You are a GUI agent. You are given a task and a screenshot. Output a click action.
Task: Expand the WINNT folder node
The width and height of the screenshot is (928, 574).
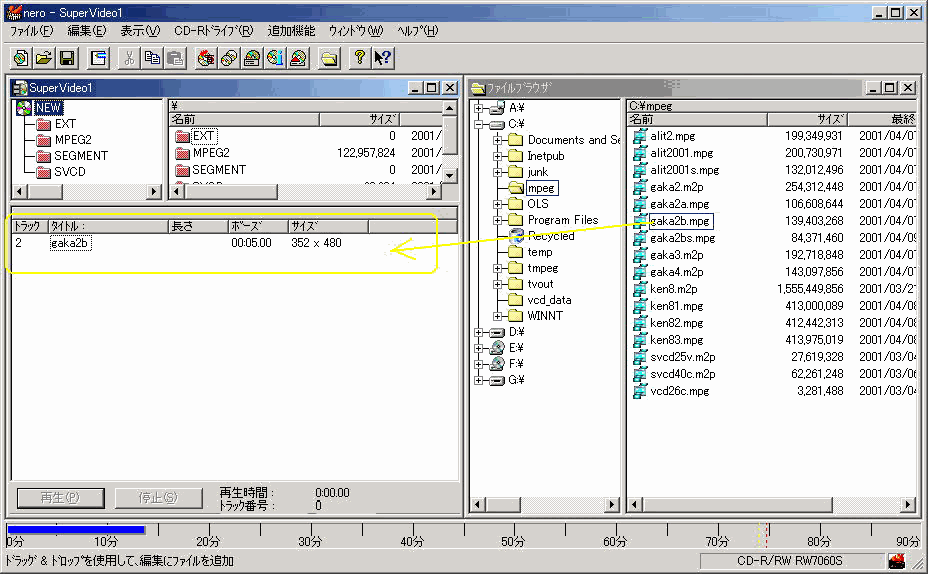[x=498, y=316]
